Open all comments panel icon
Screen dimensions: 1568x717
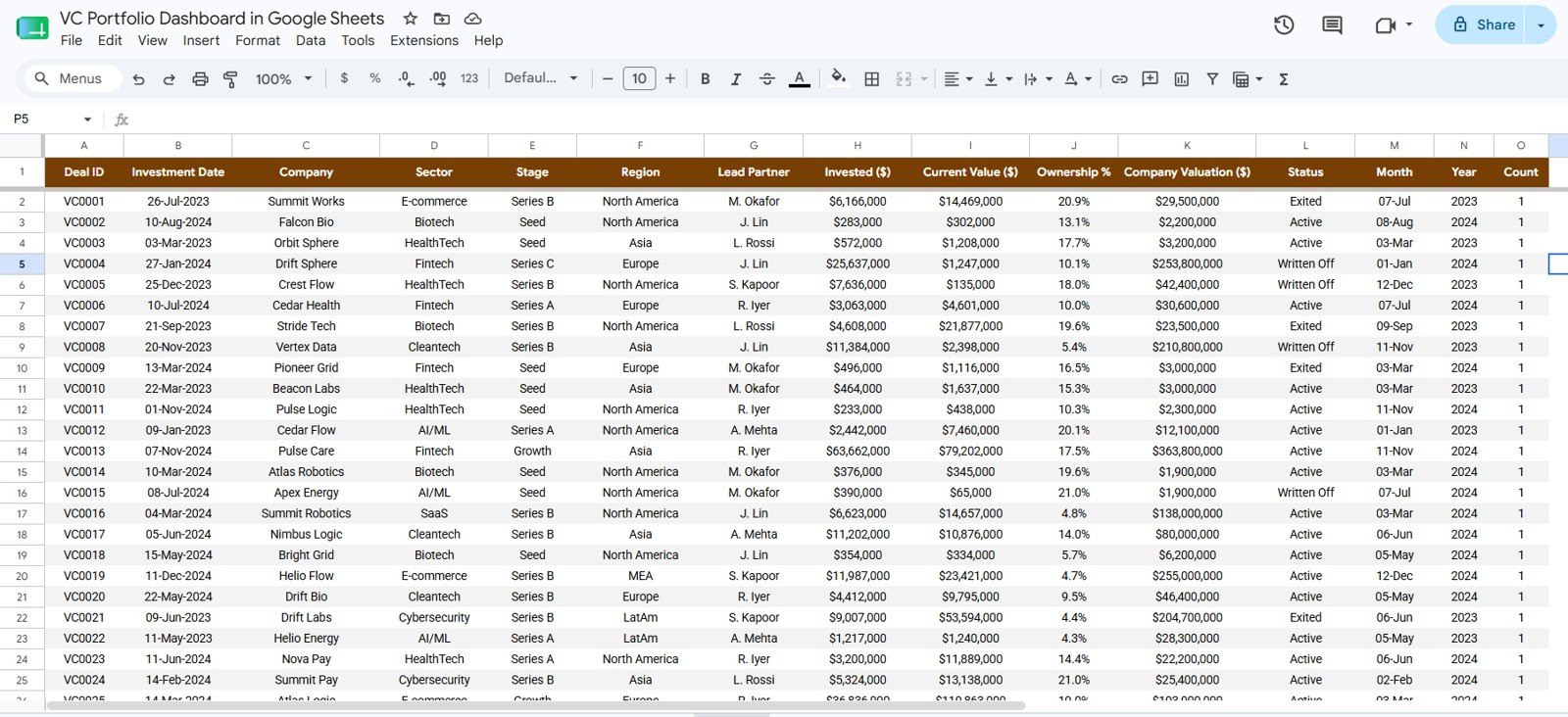click(x=1332, y=25)
